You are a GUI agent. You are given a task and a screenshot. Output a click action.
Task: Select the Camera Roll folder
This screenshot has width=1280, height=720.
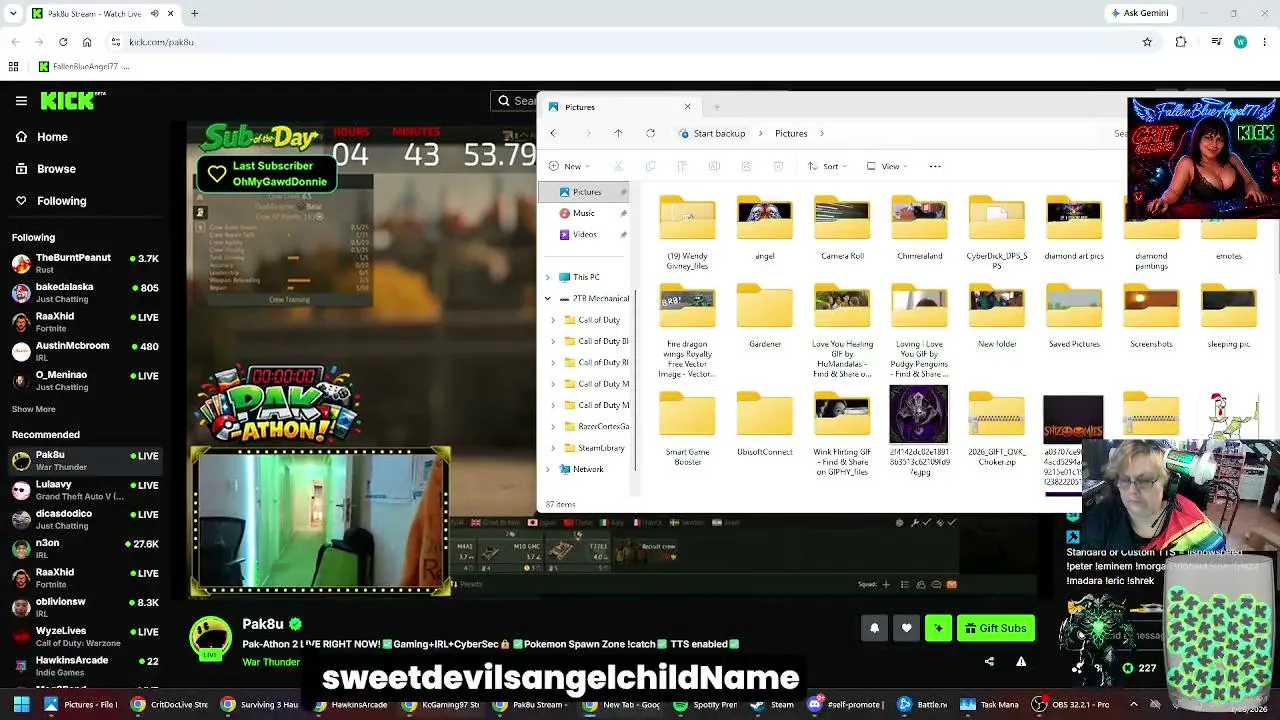pyautogui.click(x=842, y=229)
